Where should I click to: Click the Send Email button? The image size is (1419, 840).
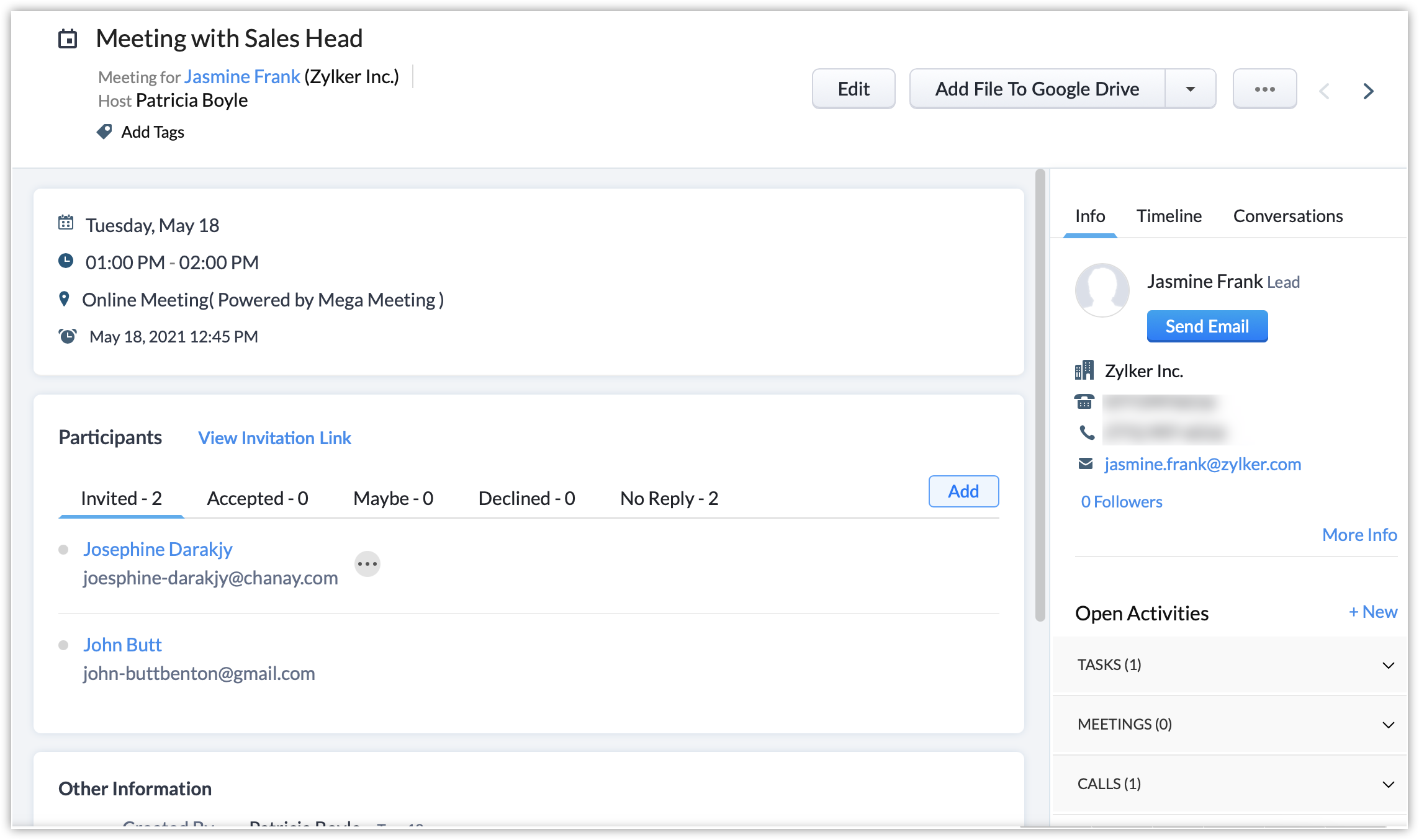click(1207, 326)
